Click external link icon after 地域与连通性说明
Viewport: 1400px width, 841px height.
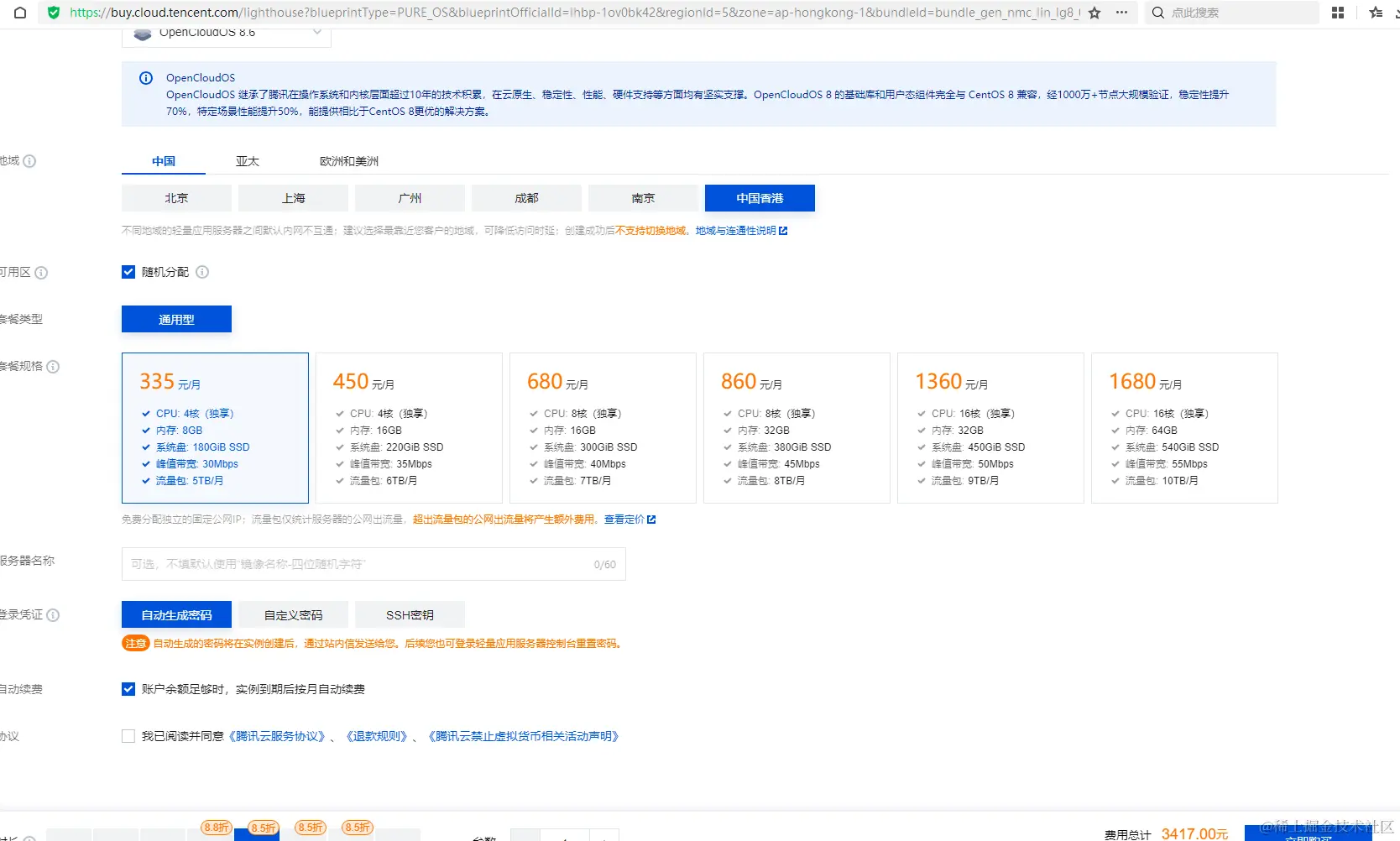click(783, 231)
